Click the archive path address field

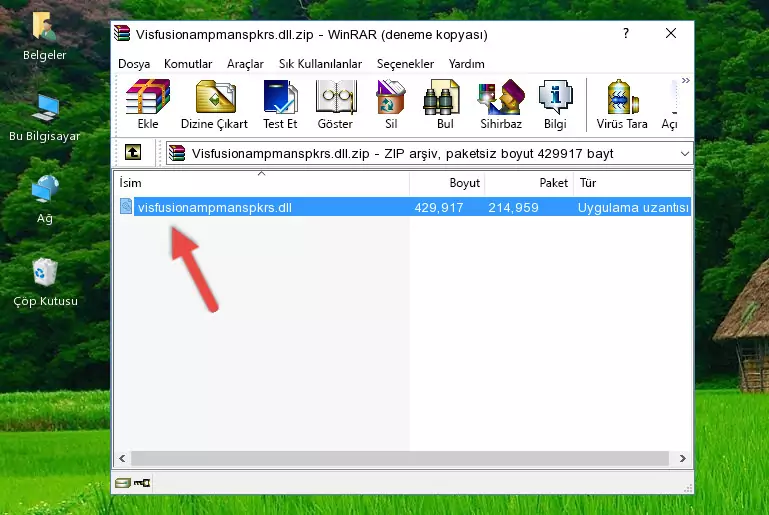click(429, 154)
